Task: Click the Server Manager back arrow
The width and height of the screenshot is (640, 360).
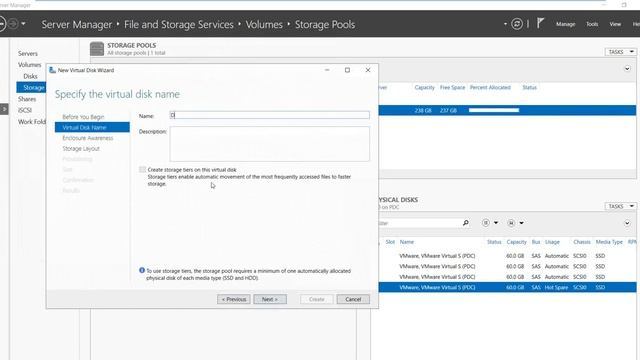Action: 2,24
